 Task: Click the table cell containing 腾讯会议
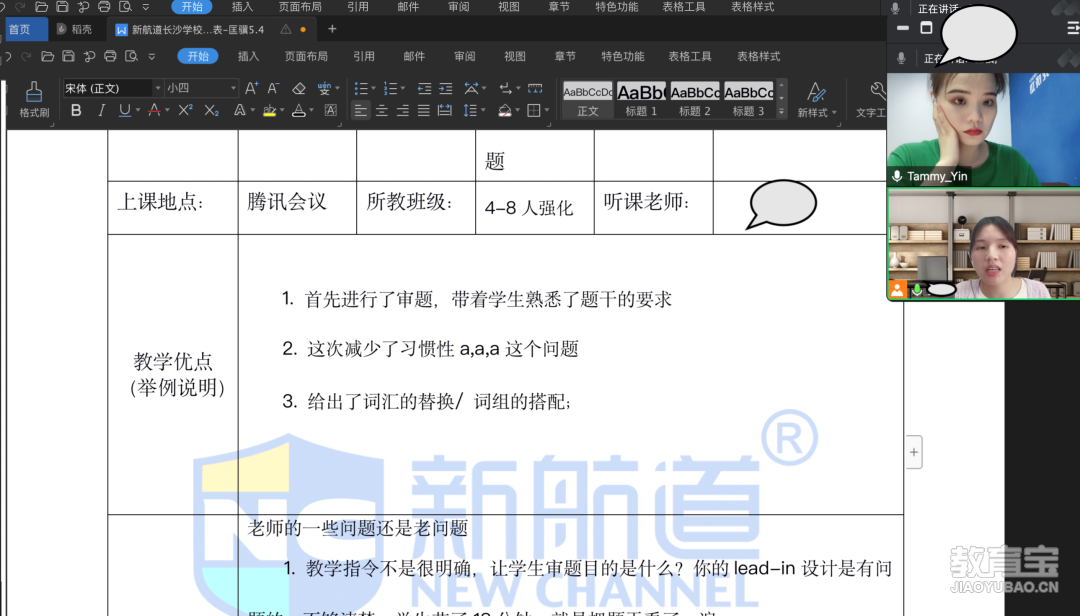click(x=298, y=207)
